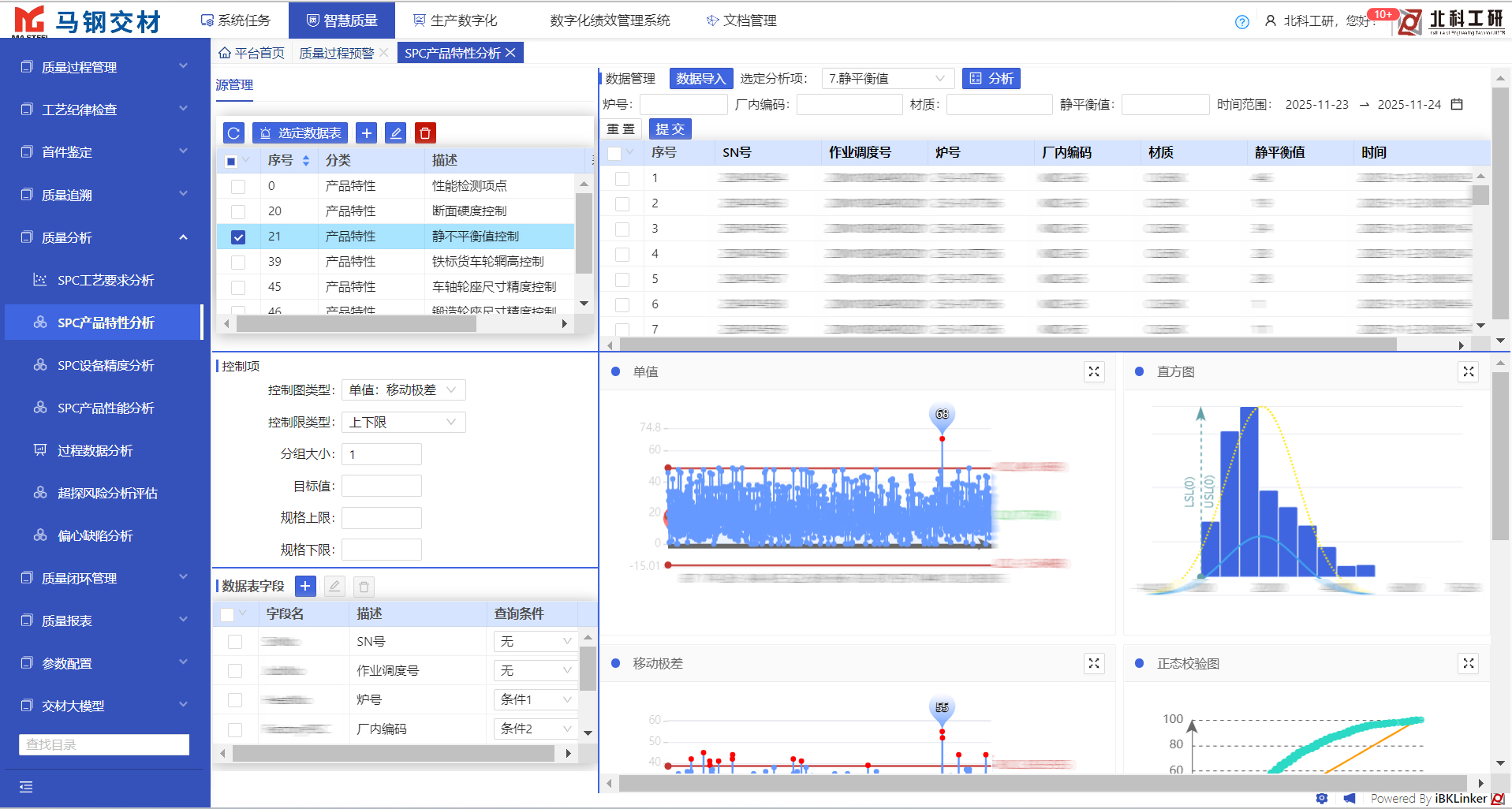Switch to the 质量过程预警 tab
The image size is (1512, 809).
tap(336, 53)
